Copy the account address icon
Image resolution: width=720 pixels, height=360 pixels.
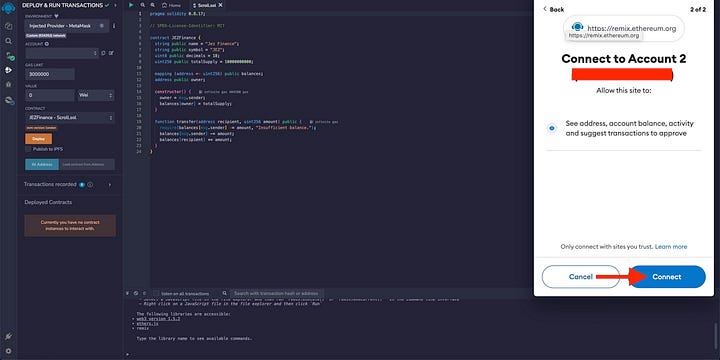103,53
